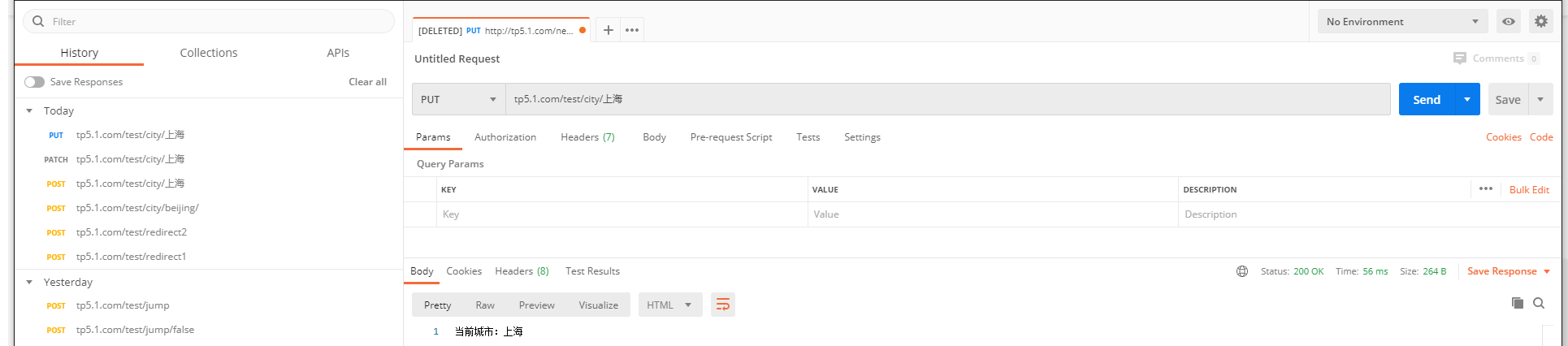Open the request Body tab

pos(654,137)
